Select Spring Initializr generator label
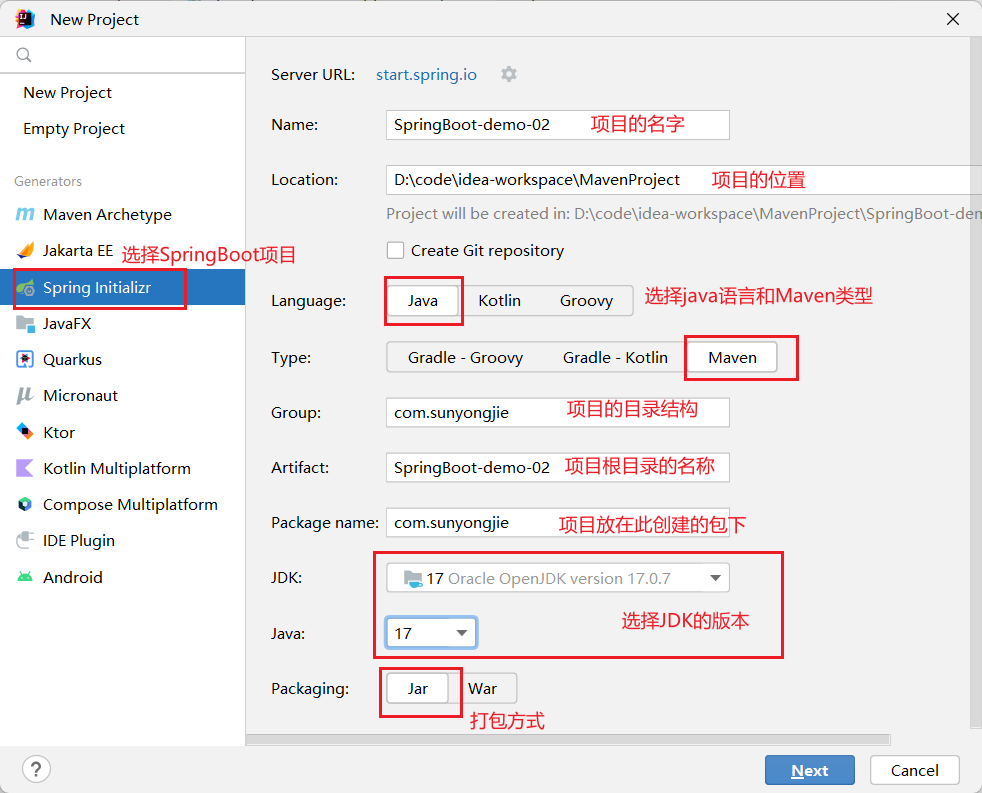982x793 pixels. [x=97, y=288]
